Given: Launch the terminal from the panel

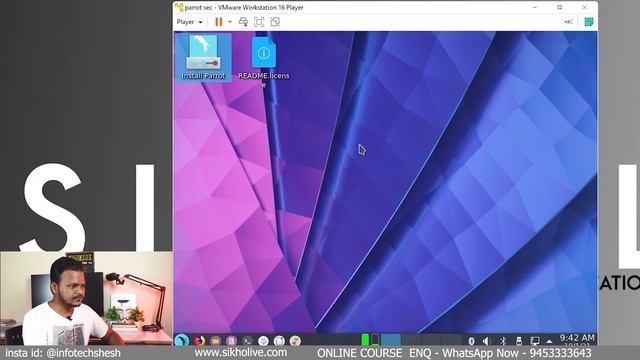Looking at the screenshot, I should (x=247, y=340).
